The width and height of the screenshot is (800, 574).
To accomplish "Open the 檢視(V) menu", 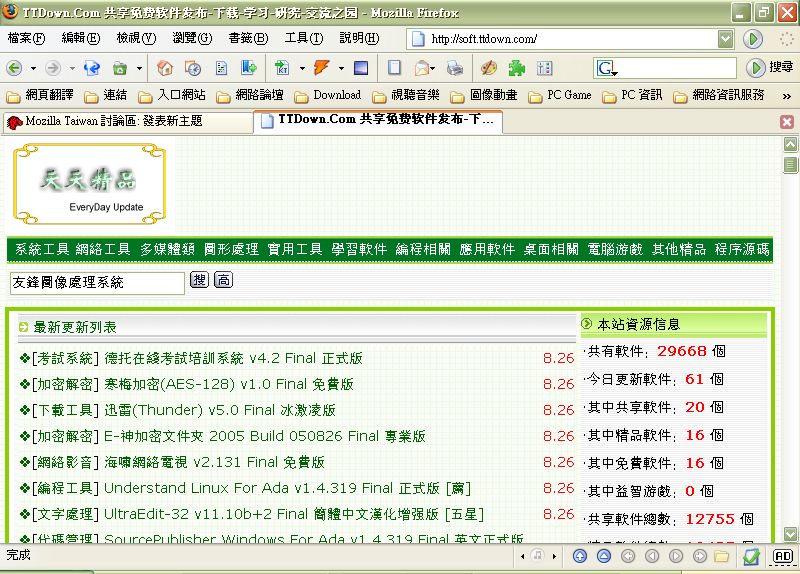I will (x=136, y=38).
